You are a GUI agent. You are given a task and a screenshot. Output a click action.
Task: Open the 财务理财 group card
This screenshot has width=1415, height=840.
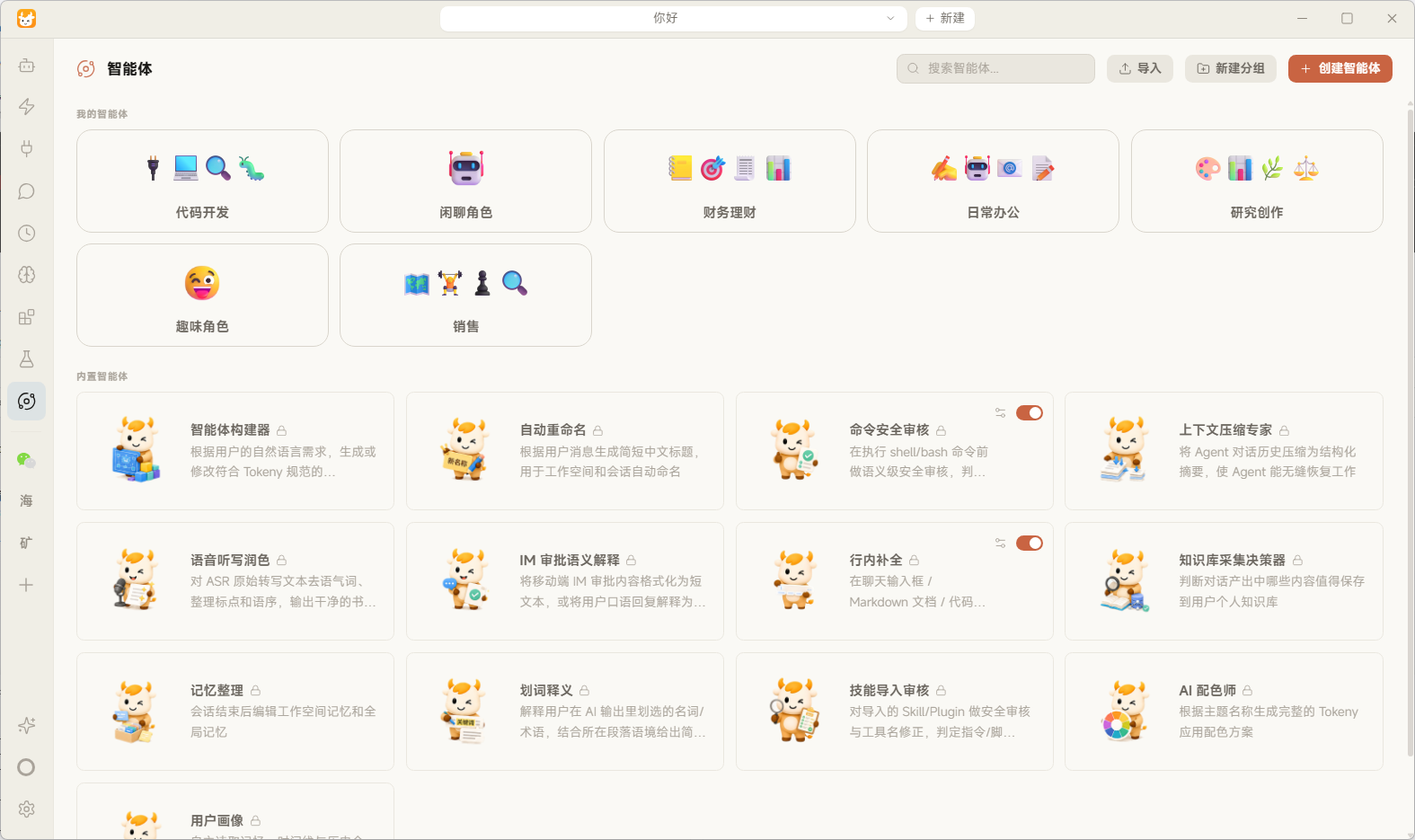tap(730, 181)
